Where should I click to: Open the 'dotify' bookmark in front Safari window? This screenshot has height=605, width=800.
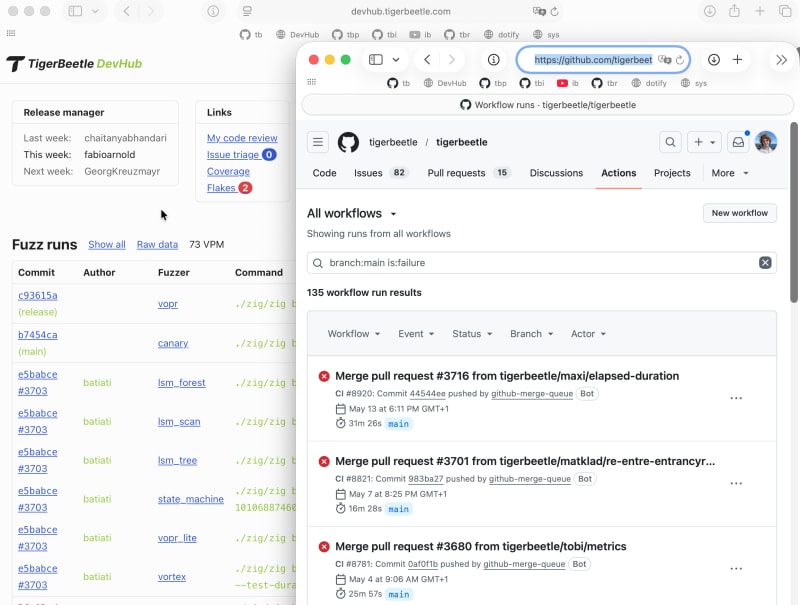pos(649,83)
